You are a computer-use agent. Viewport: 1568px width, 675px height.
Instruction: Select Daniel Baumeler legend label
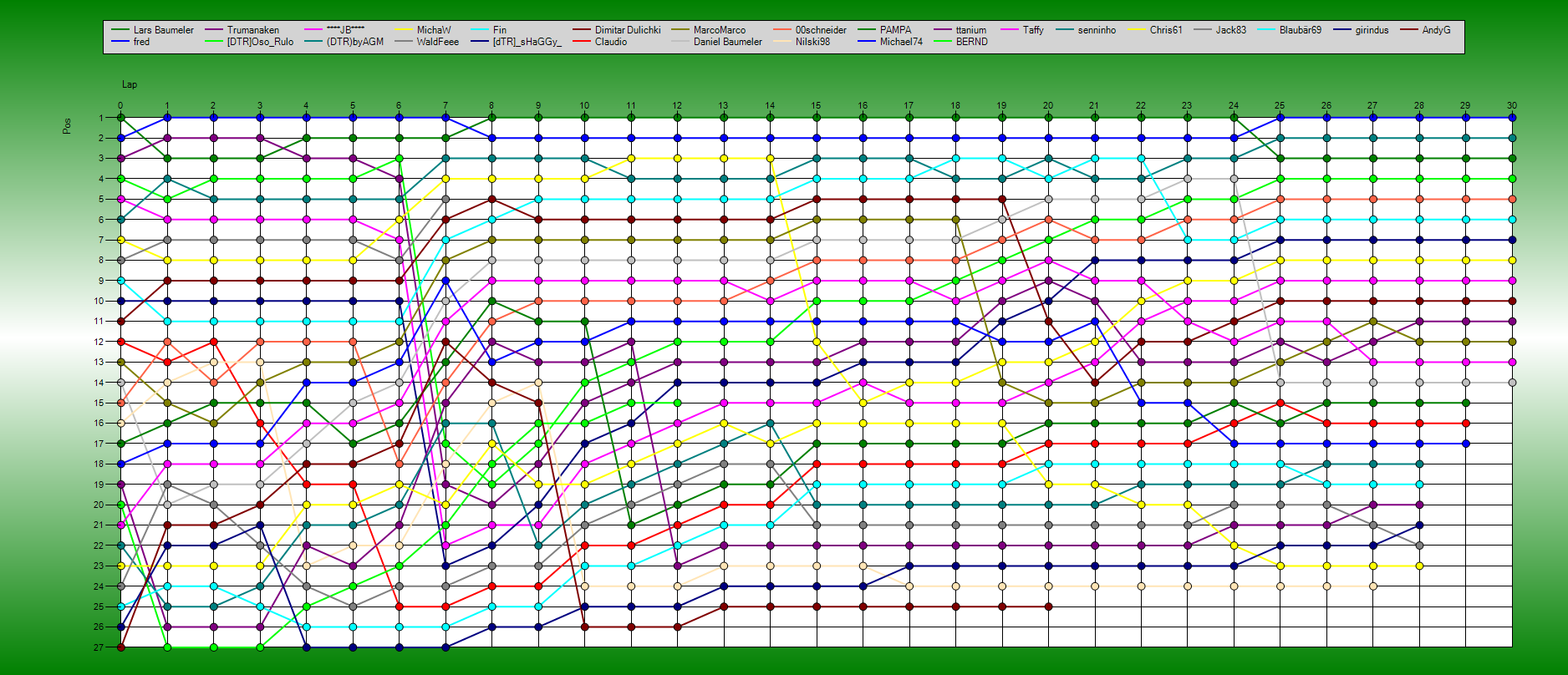coord(728,42)
